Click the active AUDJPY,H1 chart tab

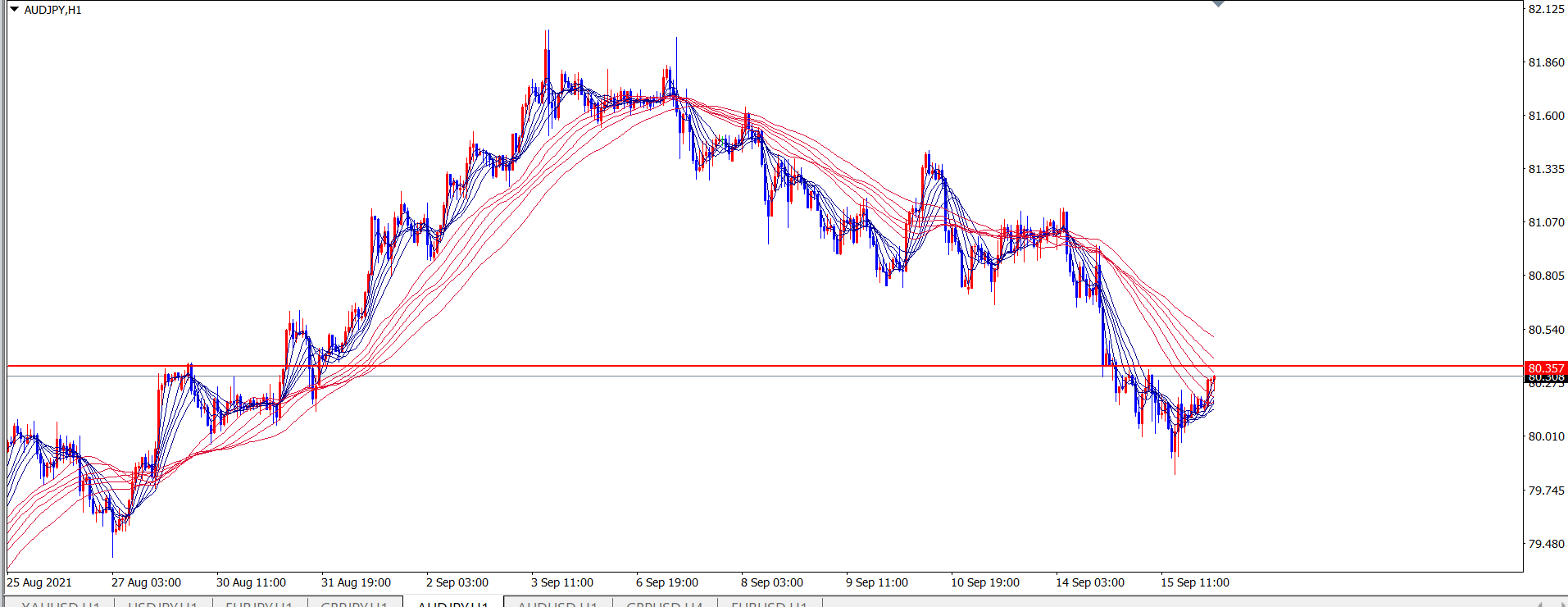tap(452, 604)
